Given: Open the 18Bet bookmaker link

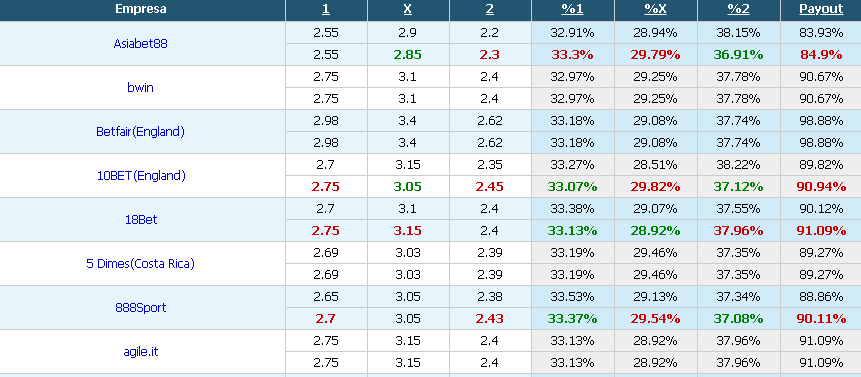Looking at the screenshot, I should click(x=141, y=220).
